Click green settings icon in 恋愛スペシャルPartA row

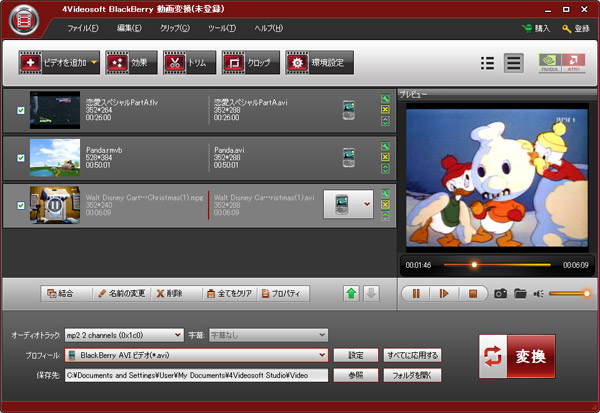pyautogui.click(x=385, y=99)
